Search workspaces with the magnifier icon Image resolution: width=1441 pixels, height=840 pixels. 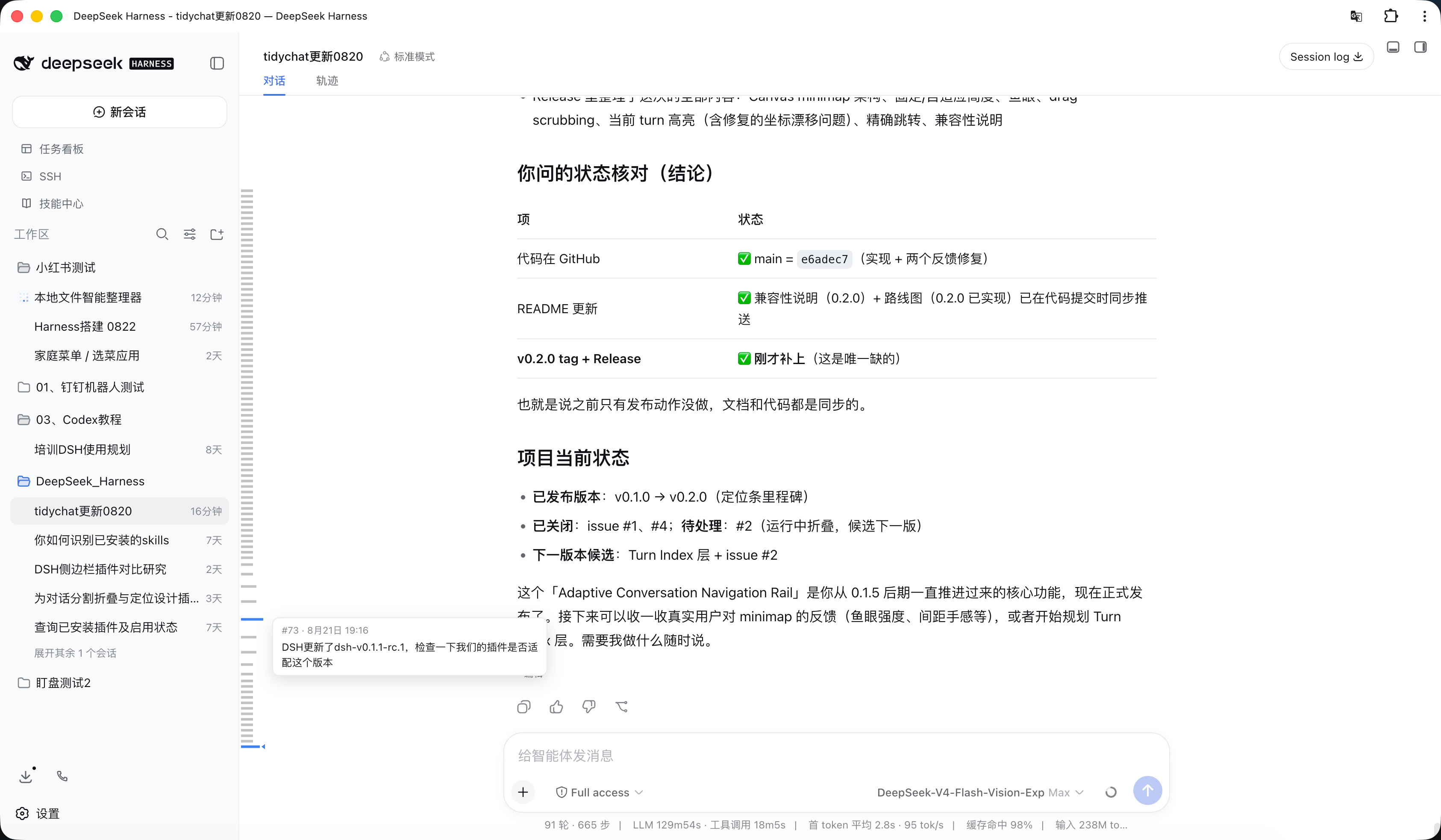(x=162, y=234)
